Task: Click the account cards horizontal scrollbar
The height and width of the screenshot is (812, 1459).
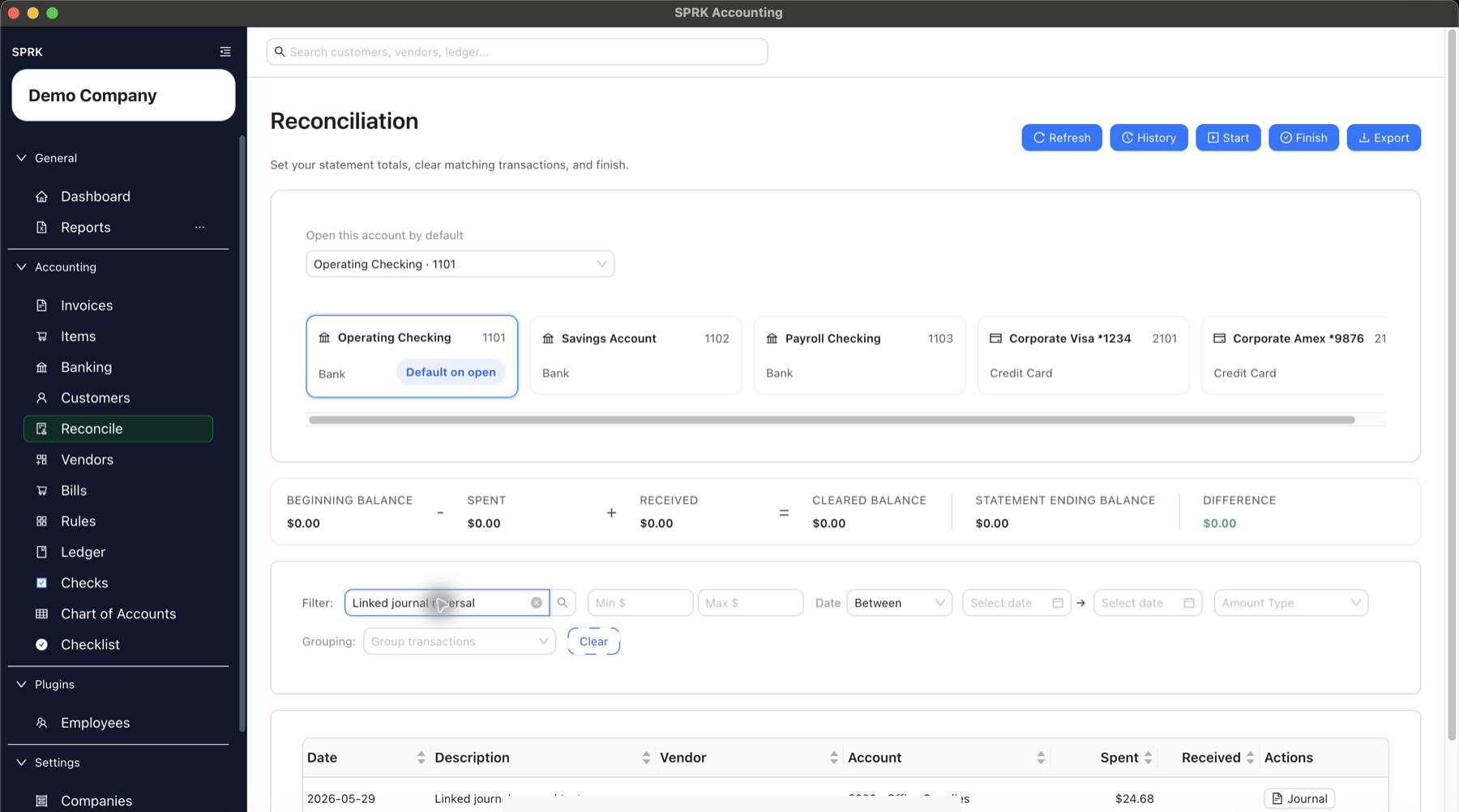Action: pos(832,420)
